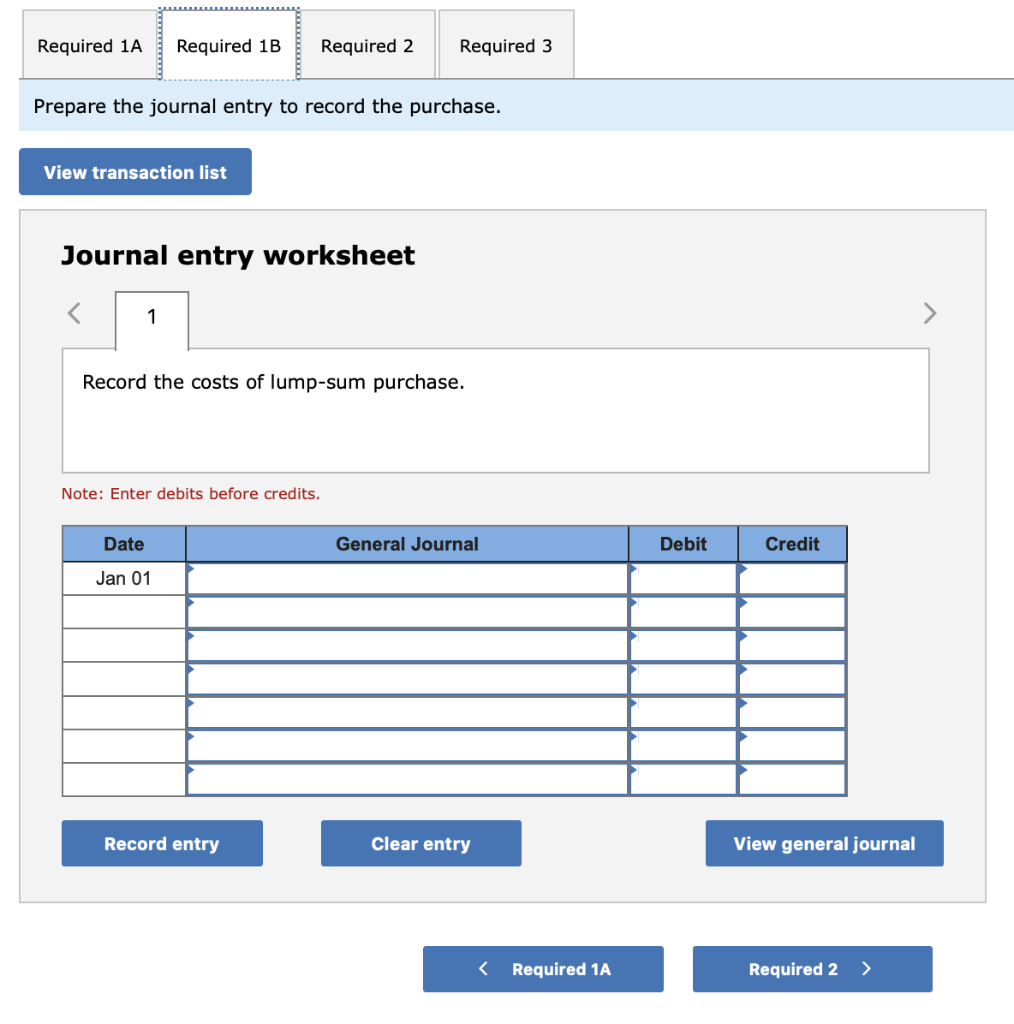Viewport: 1014px width, 1024px height.
Task: Click the View transaction list button
Action: click(135, 172)
